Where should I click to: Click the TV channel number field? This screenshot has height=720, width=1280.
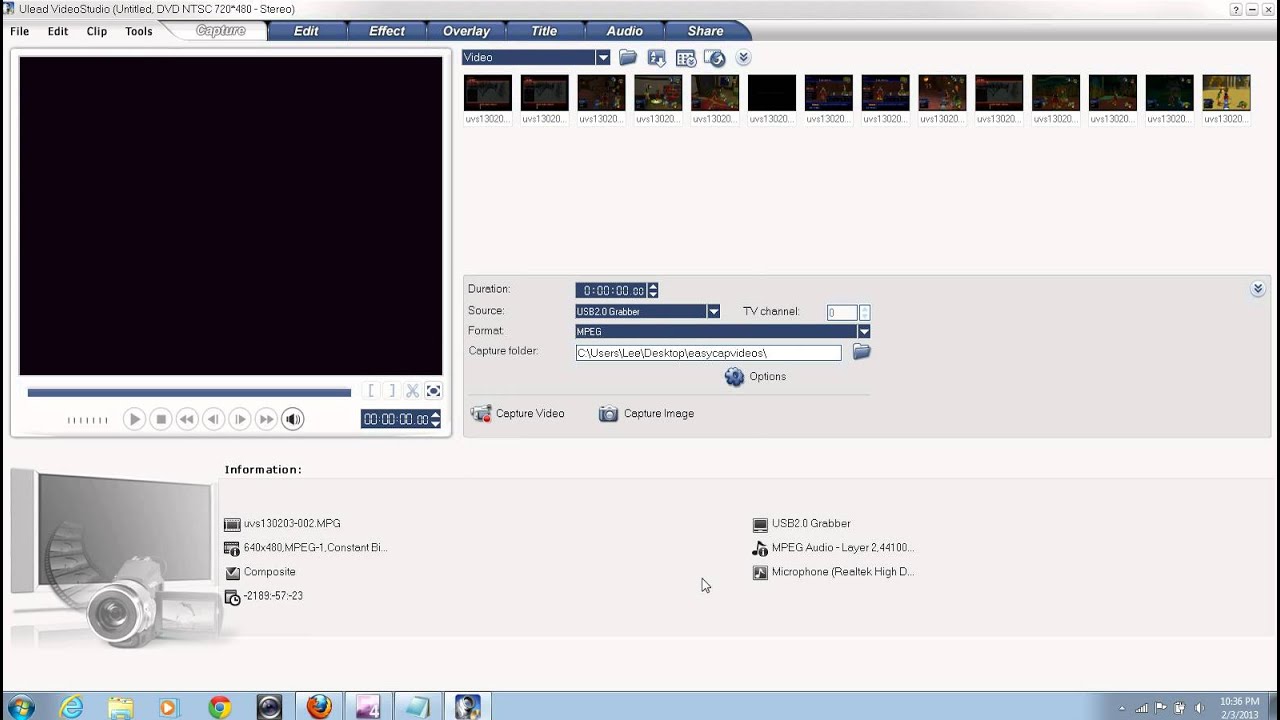click(x=843, y=313)
